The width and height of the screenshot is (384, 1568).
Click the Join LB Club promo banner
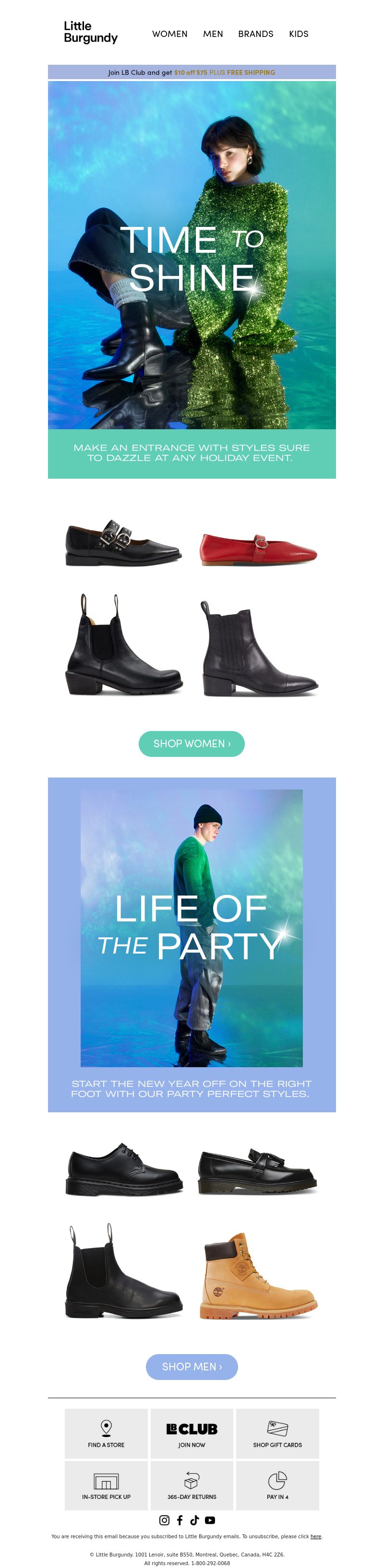tap(192, 72)
